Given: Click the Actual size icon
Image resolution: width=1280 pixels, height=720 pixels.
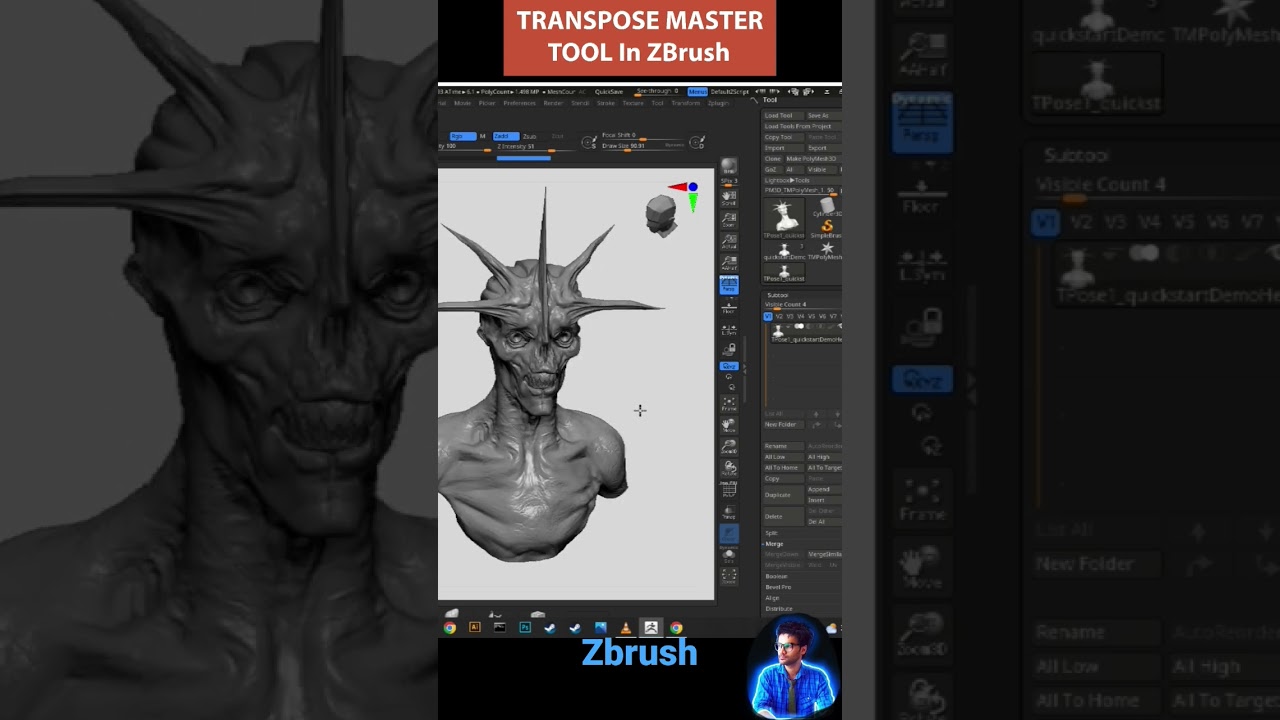Looking at the screenshot, I should coord(729,242).
